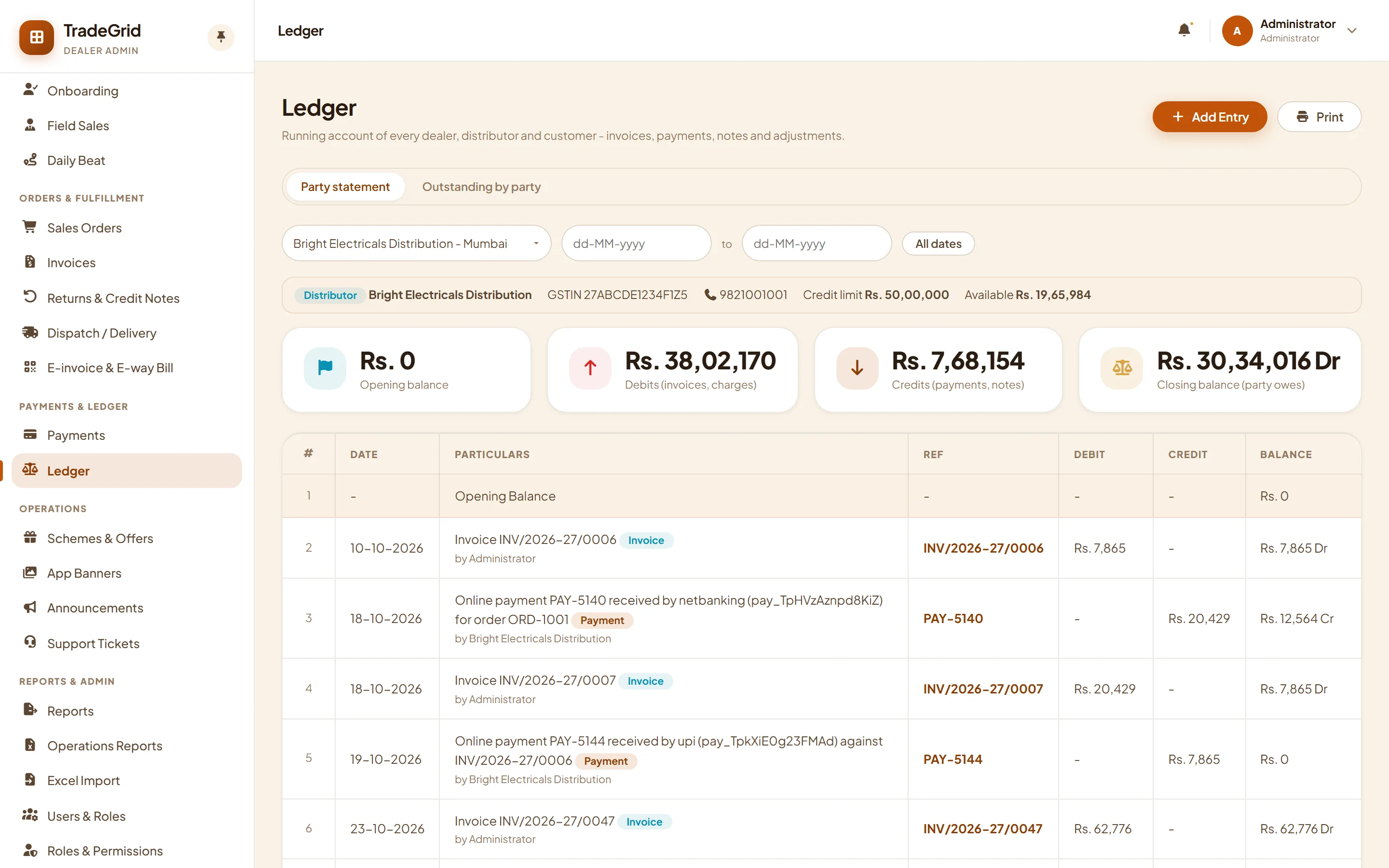Viewport: 1389px width, 868px height.
Task: Click the Administrator avatar circle
Action: click(x=1237, y=31)
